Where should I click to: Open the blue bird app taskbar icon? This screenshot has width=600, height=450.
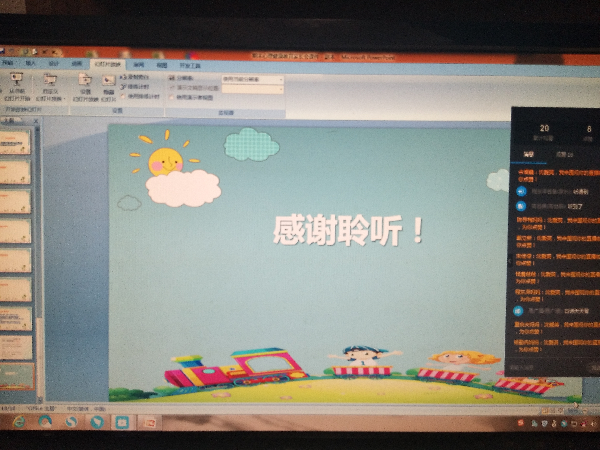(97, 422)
